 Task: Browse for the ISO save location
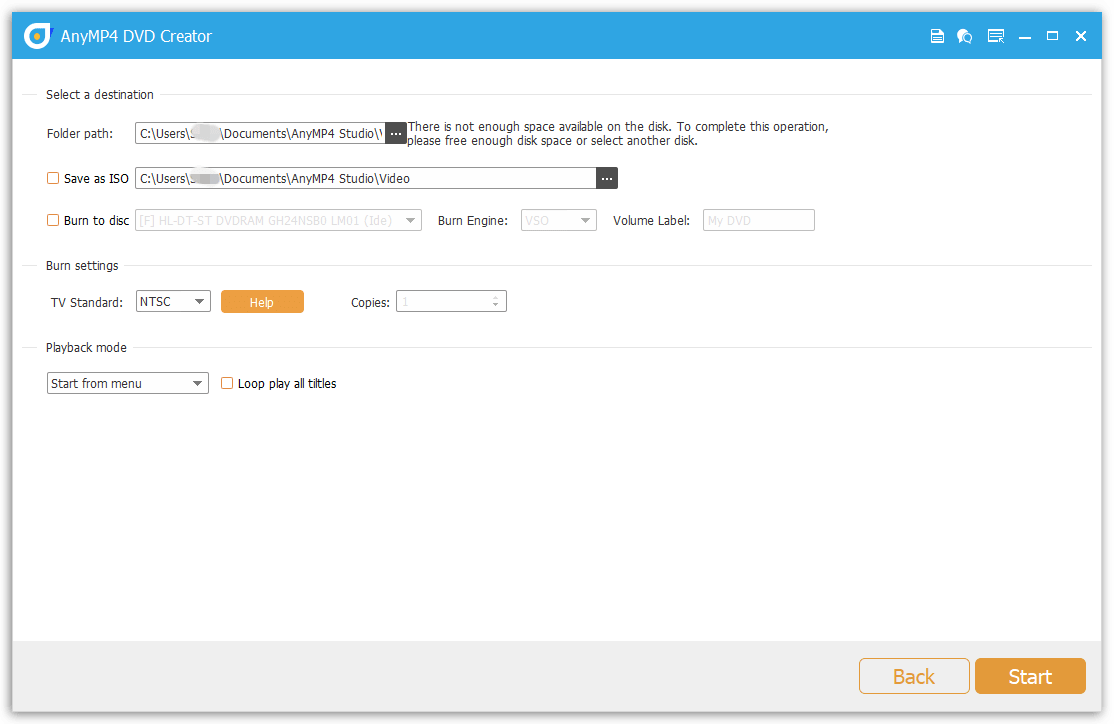(x=607, y=178)
